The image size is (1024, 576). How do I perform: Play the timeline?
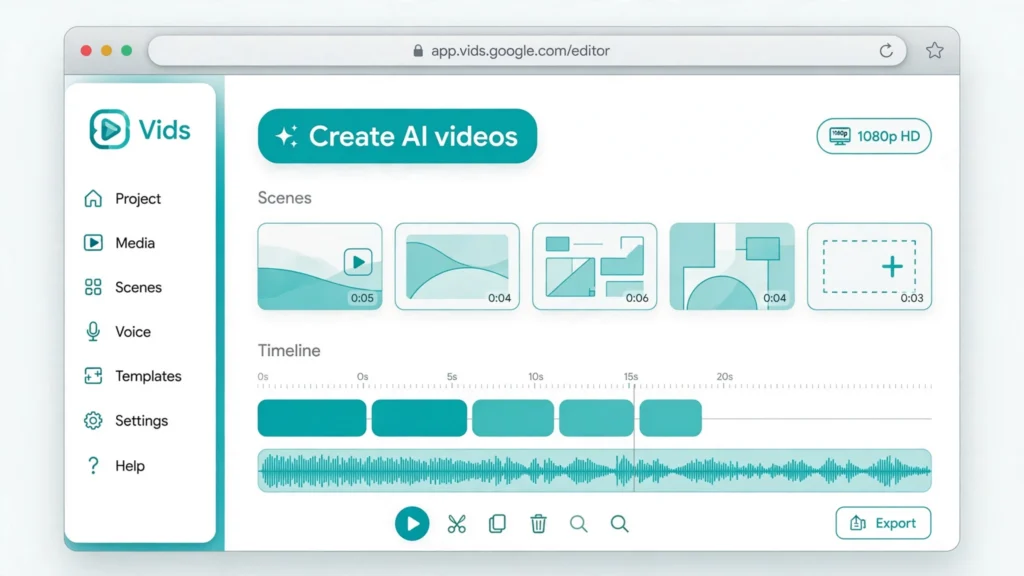[412, 524]
